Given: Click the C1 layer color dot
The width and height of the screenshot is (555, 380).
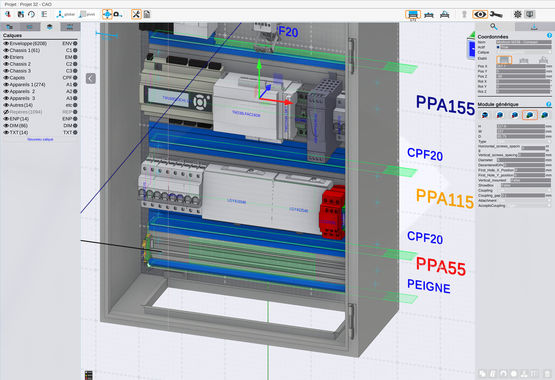Looking at the screenshot, I should pos(75,50).
